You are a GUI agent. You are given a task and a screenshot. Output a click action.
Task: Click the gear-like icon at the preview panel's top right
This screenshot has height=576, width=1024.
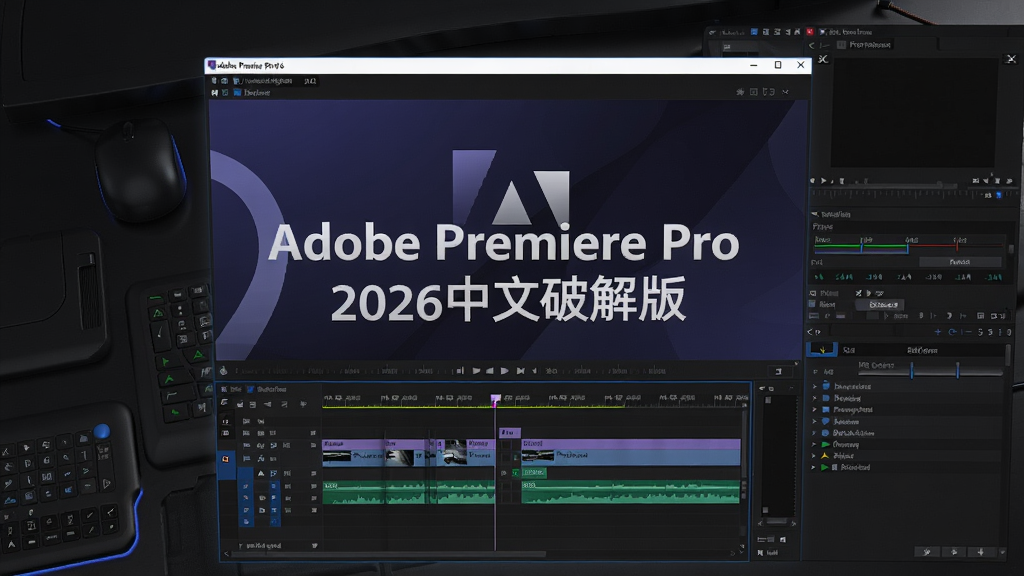point(740,92)
